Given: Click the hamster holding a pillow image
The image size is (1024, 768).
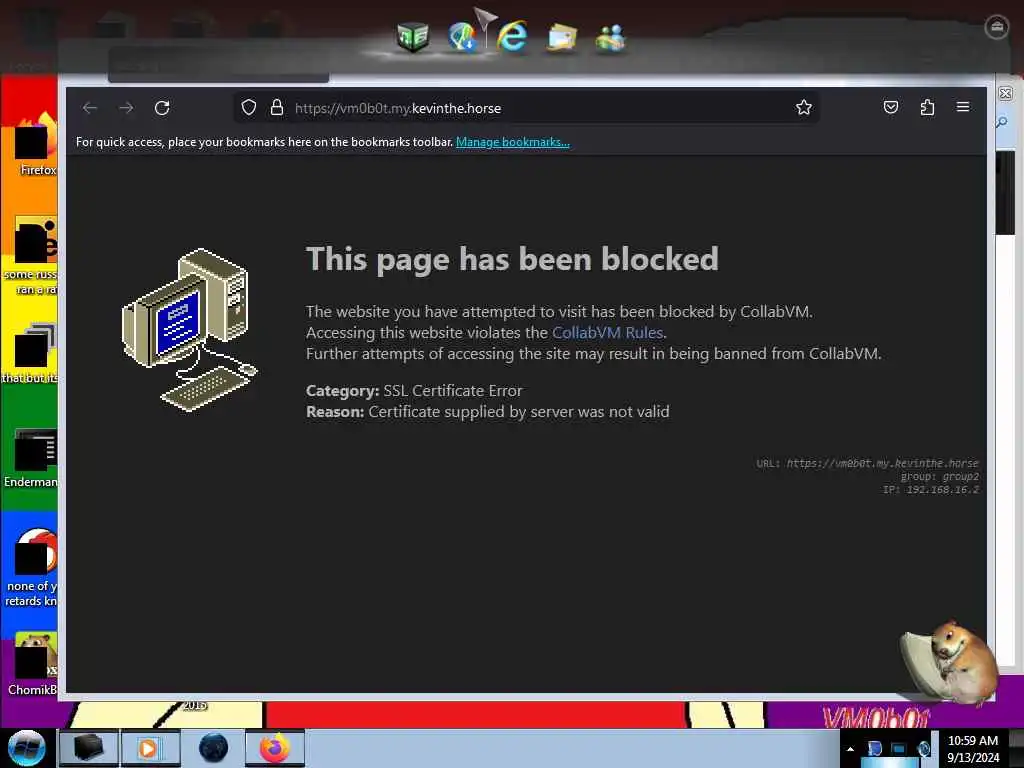Looking at the screenshot, I should coord(948,663).
